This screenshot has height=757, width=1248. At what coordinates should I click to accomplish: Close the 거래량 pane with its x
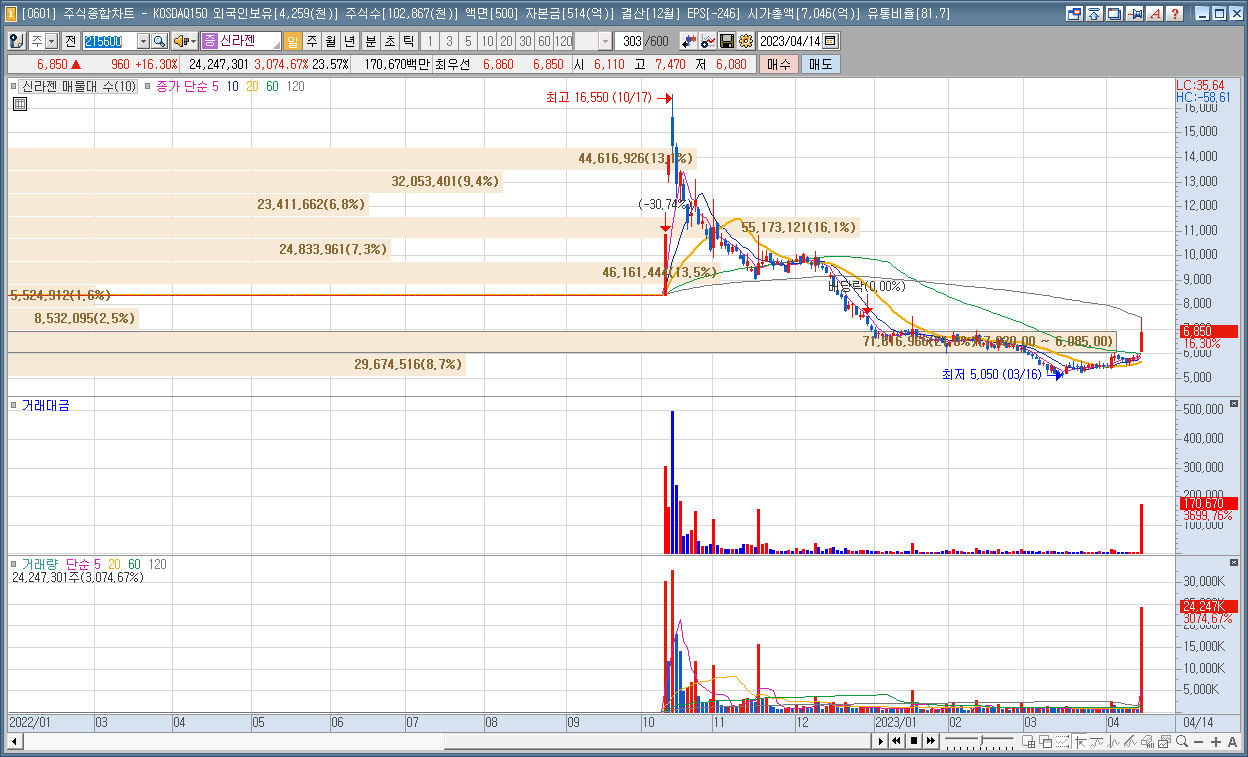1233,564
